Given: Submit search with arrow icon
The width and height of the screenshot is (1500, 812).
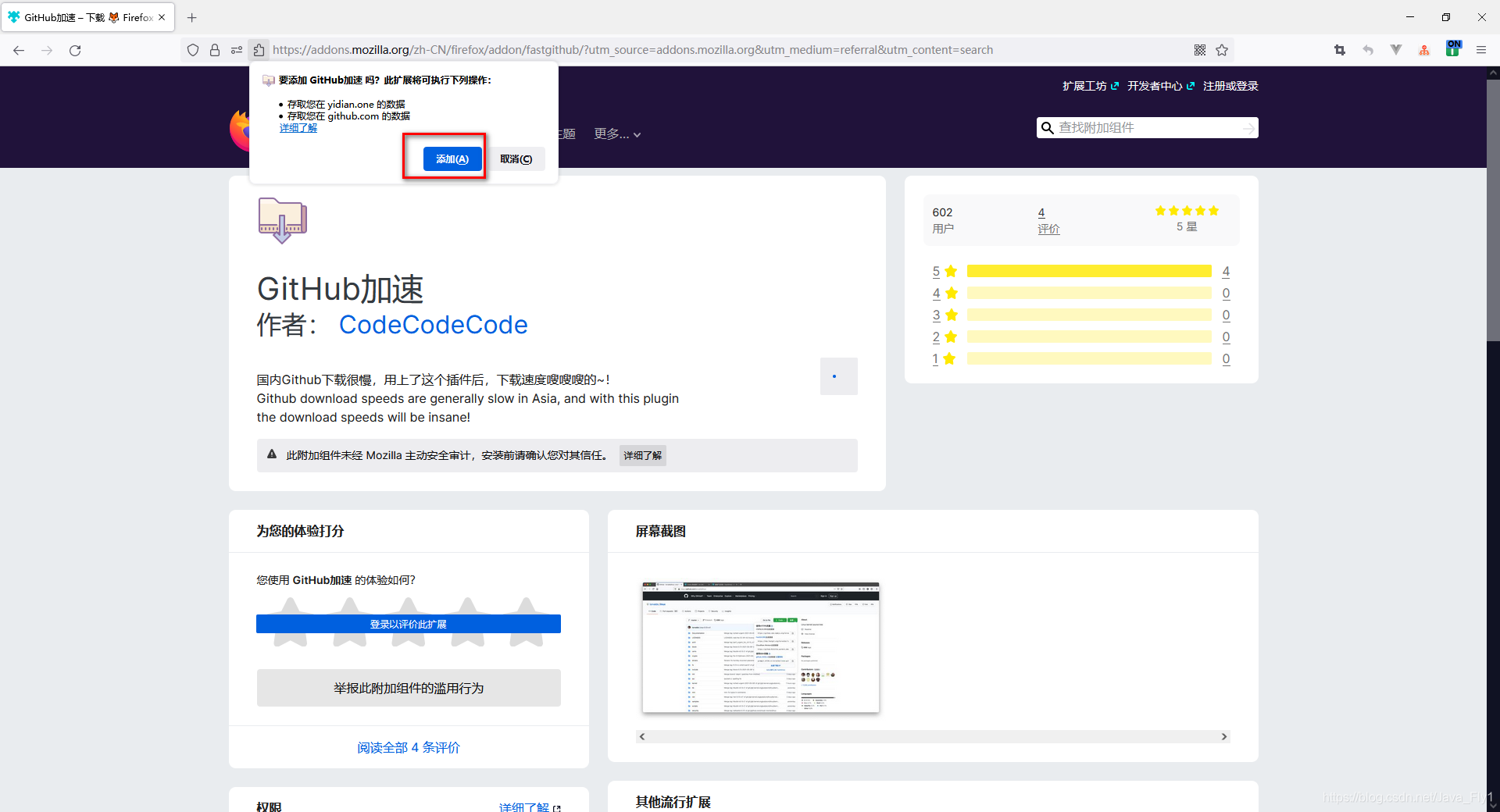Looking at the screenshot, I should point(1248,128).
